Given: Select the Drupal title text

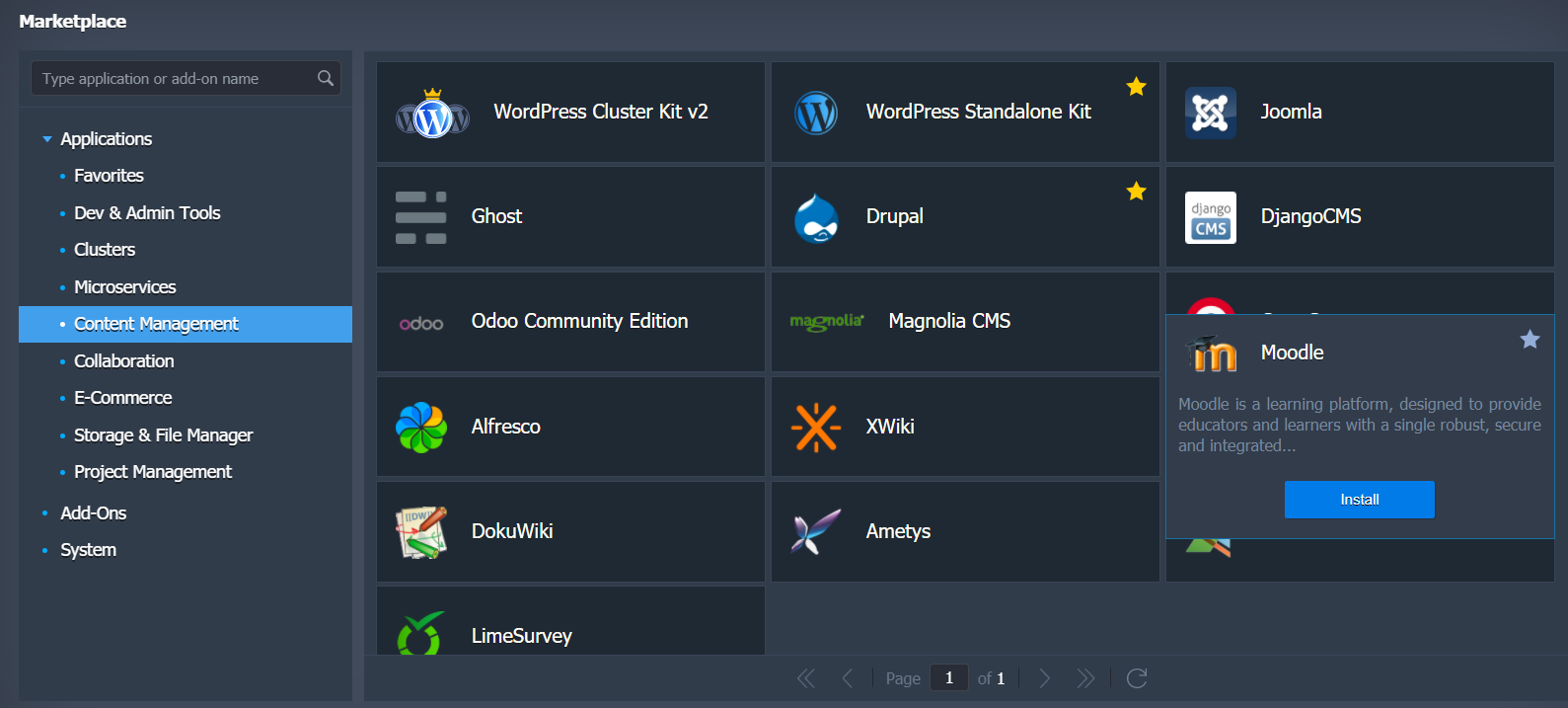Looking at the screenshot, I should pos(895,216).
